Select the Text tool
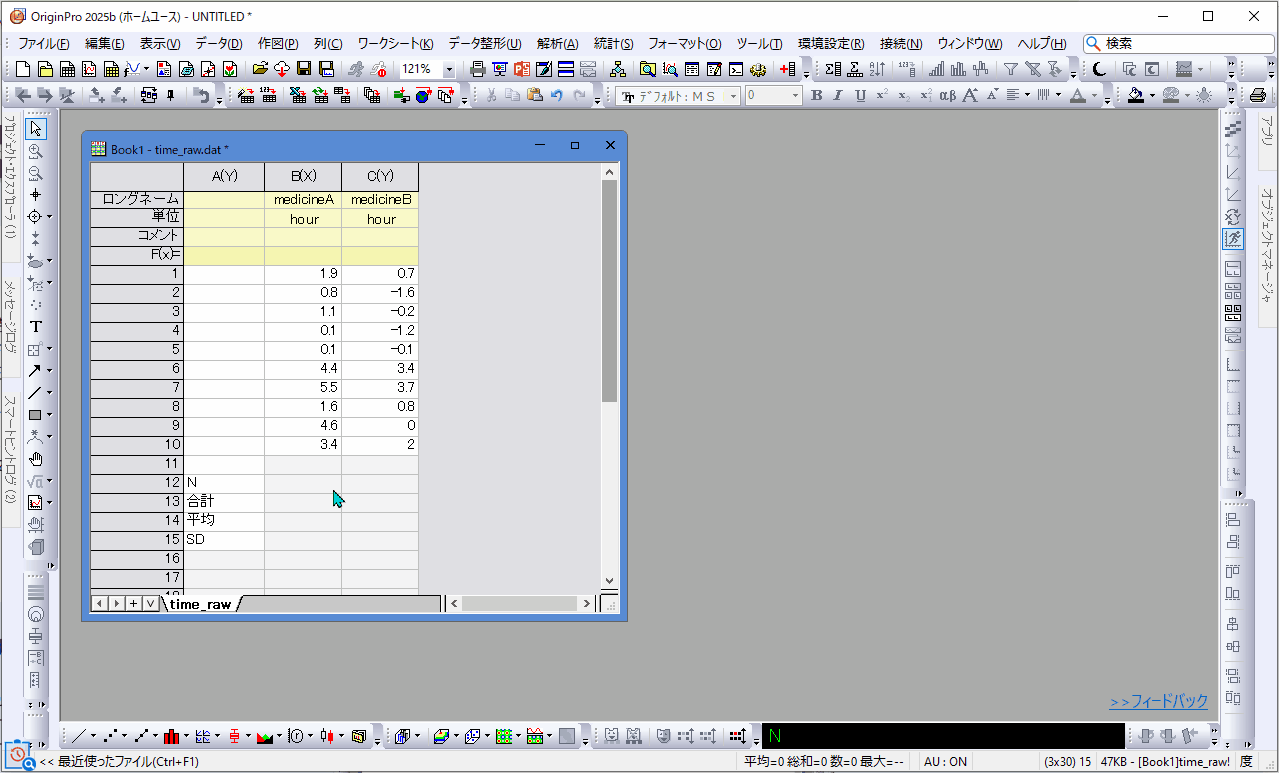Viewport: 1279px width, 773px height. [x=36, y=327]
